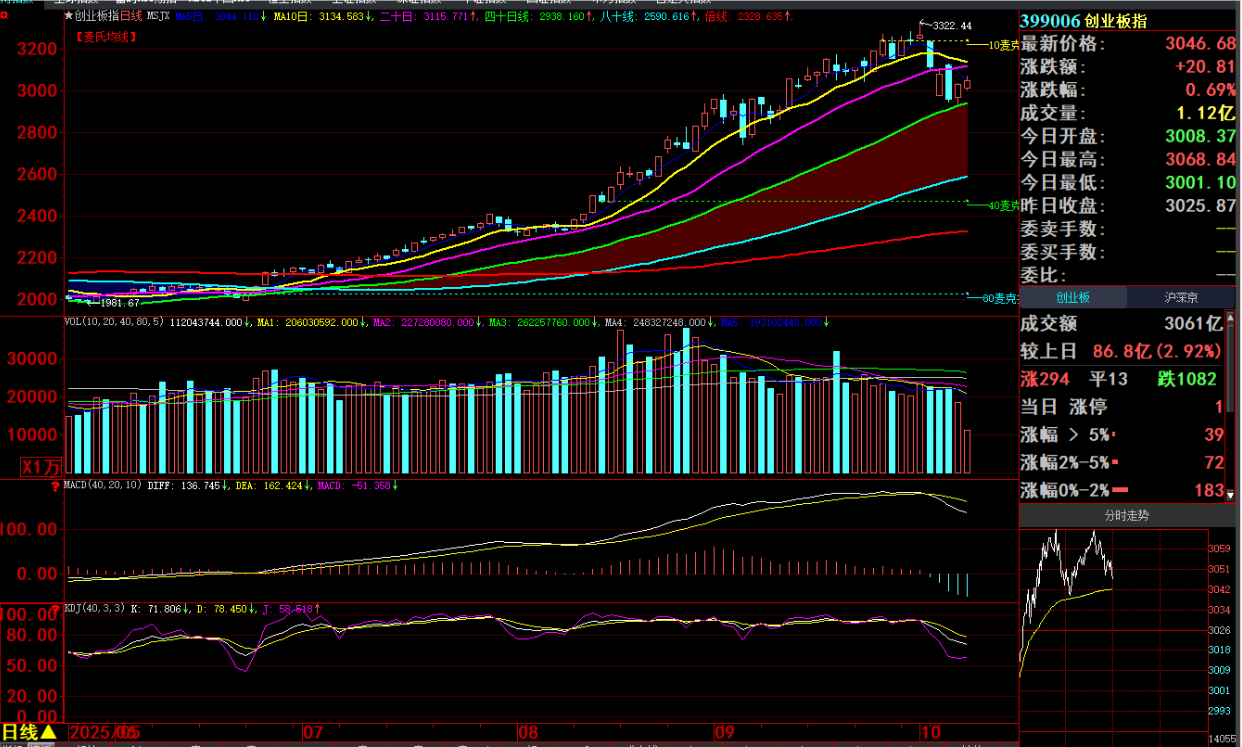Click the 10麦克 level marker
The width and height of the screenshot is (1242, 747).
(x=1003, y=45)
